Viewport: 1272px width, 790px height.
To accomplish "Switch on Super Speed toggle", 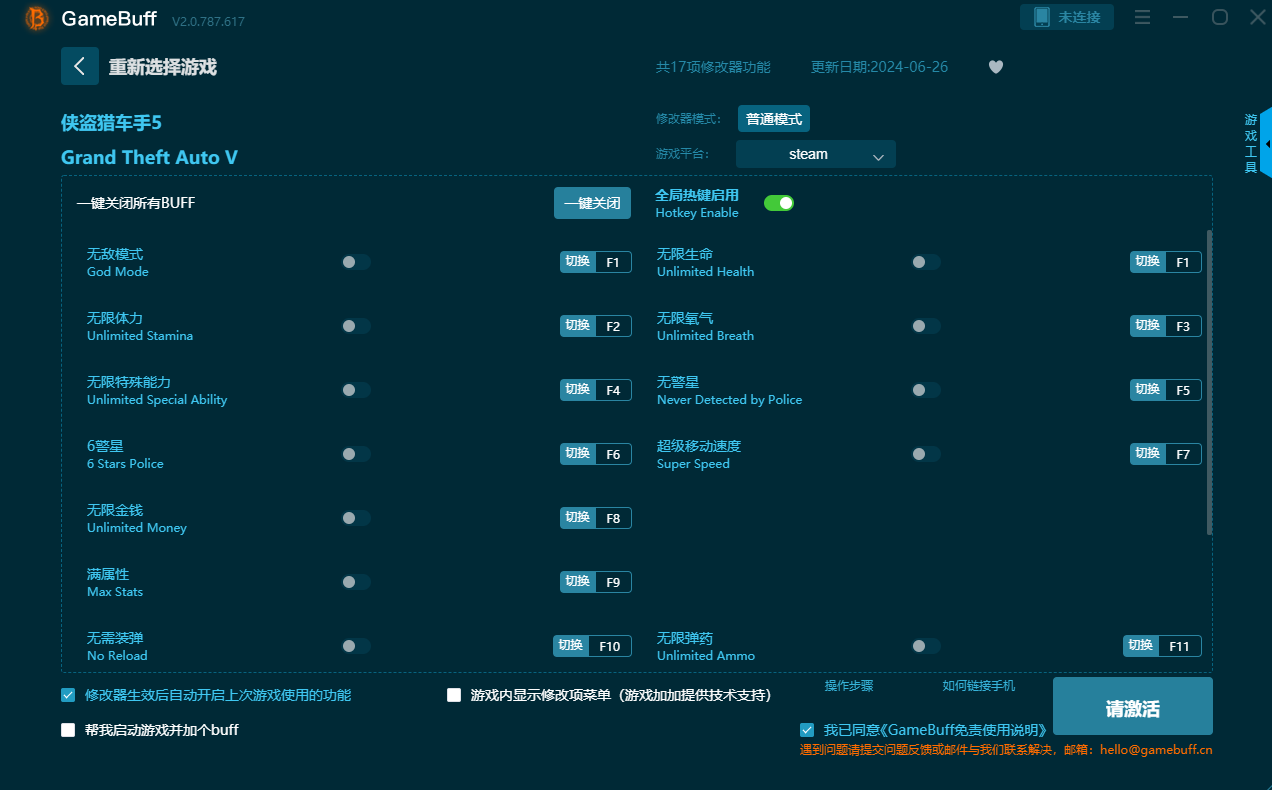I will 926,454.
